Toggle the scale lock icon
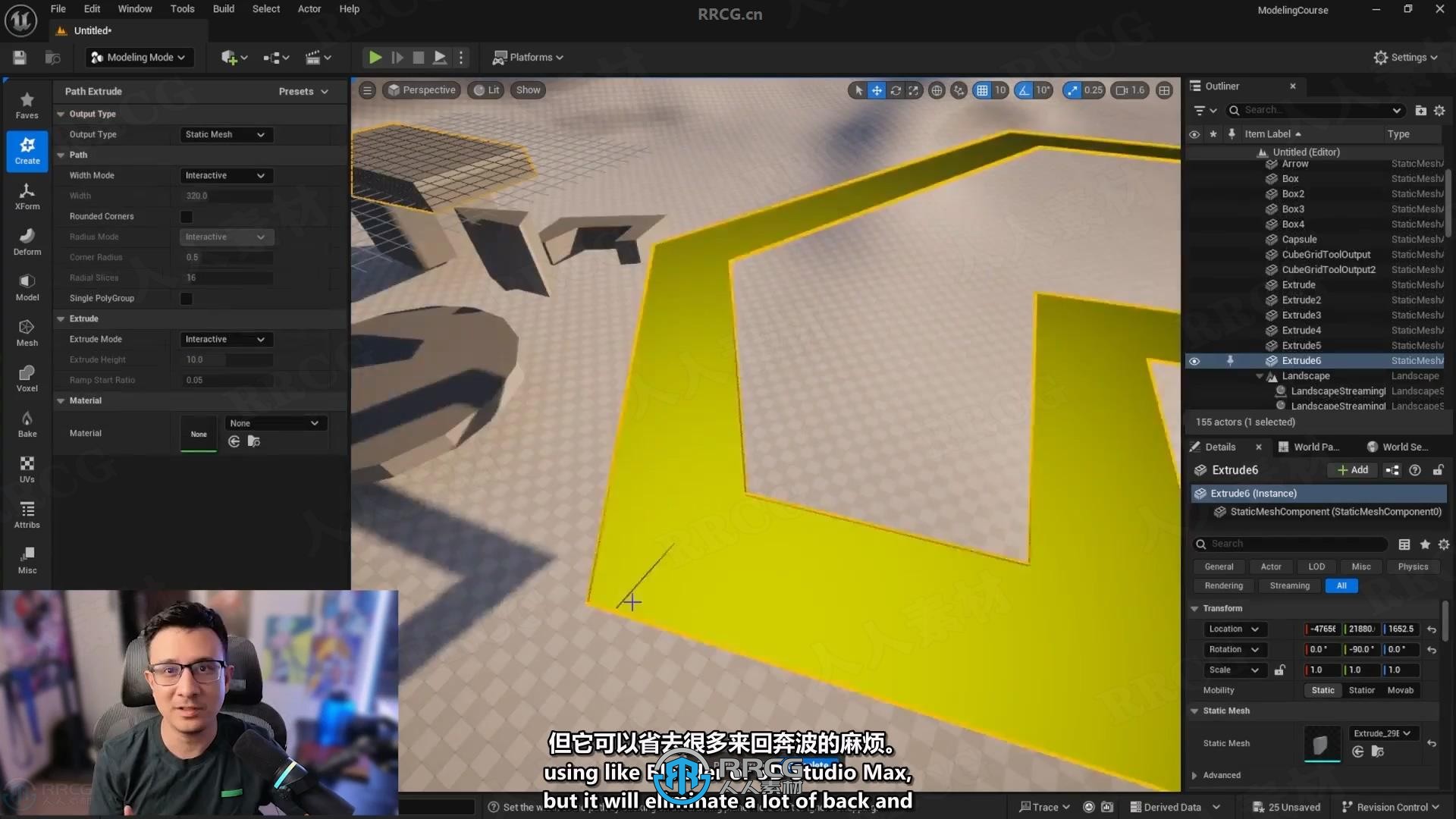The height and width of the screenshot is (819, 1456). pos(1280,670)
